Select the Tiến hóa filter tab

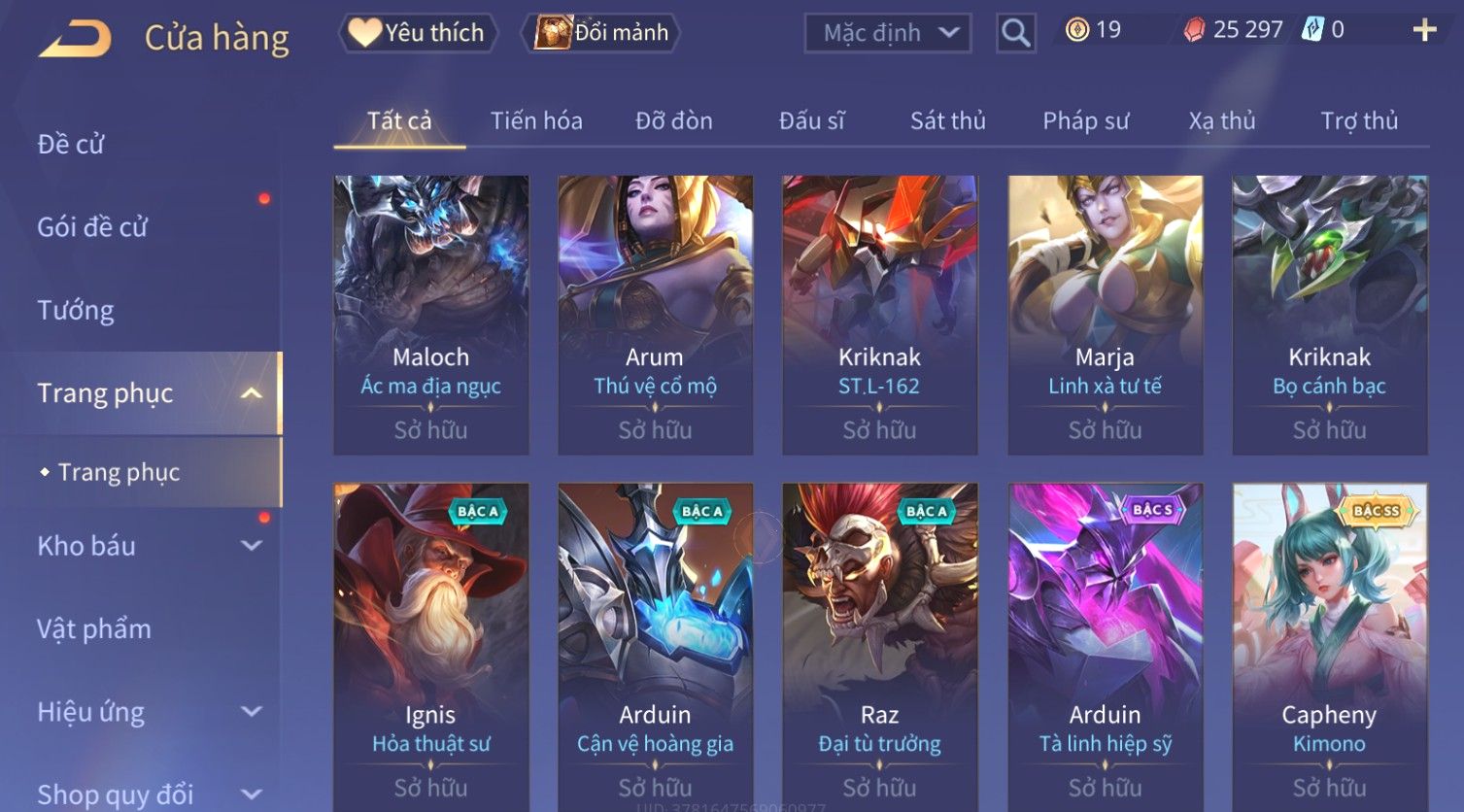pos(536,120)
